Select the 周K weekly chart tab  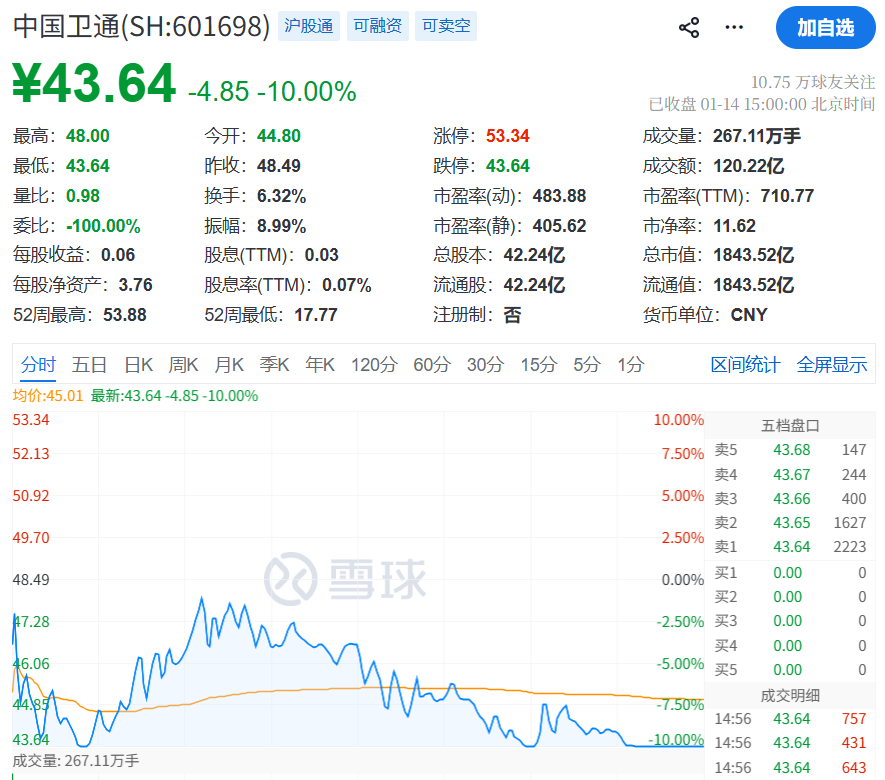coord(183,365)
